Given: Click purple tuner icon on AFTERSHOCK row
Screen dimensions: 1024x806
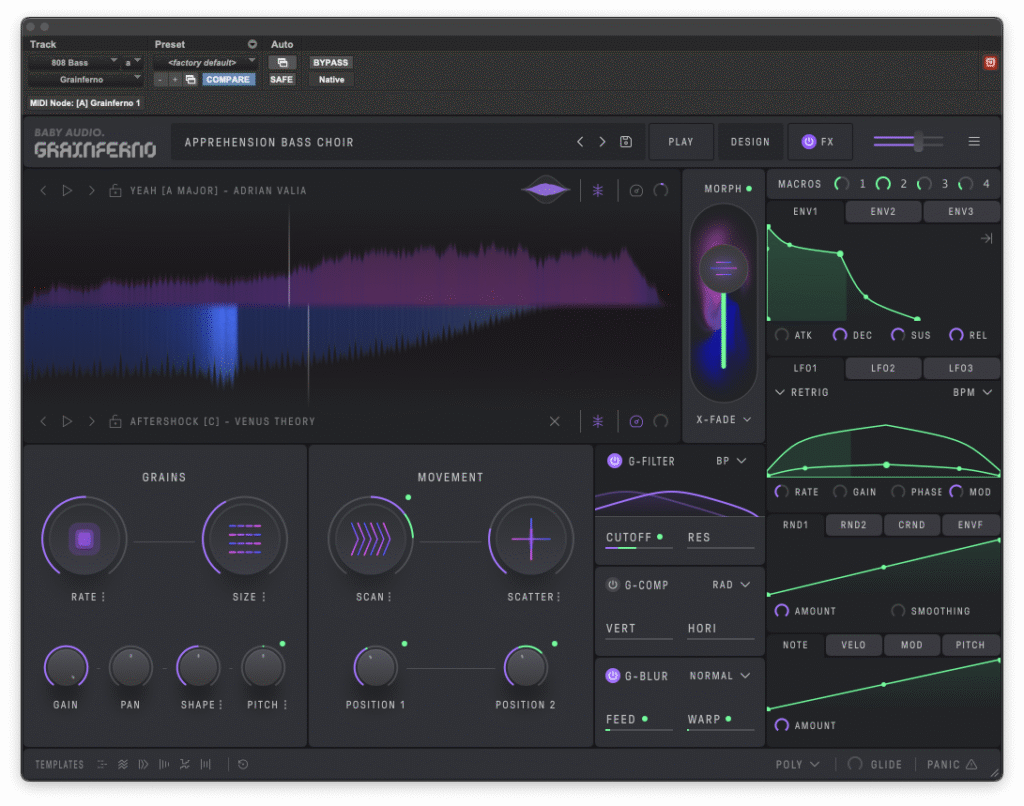Looking at the screenshot, I should coord(636,421).
